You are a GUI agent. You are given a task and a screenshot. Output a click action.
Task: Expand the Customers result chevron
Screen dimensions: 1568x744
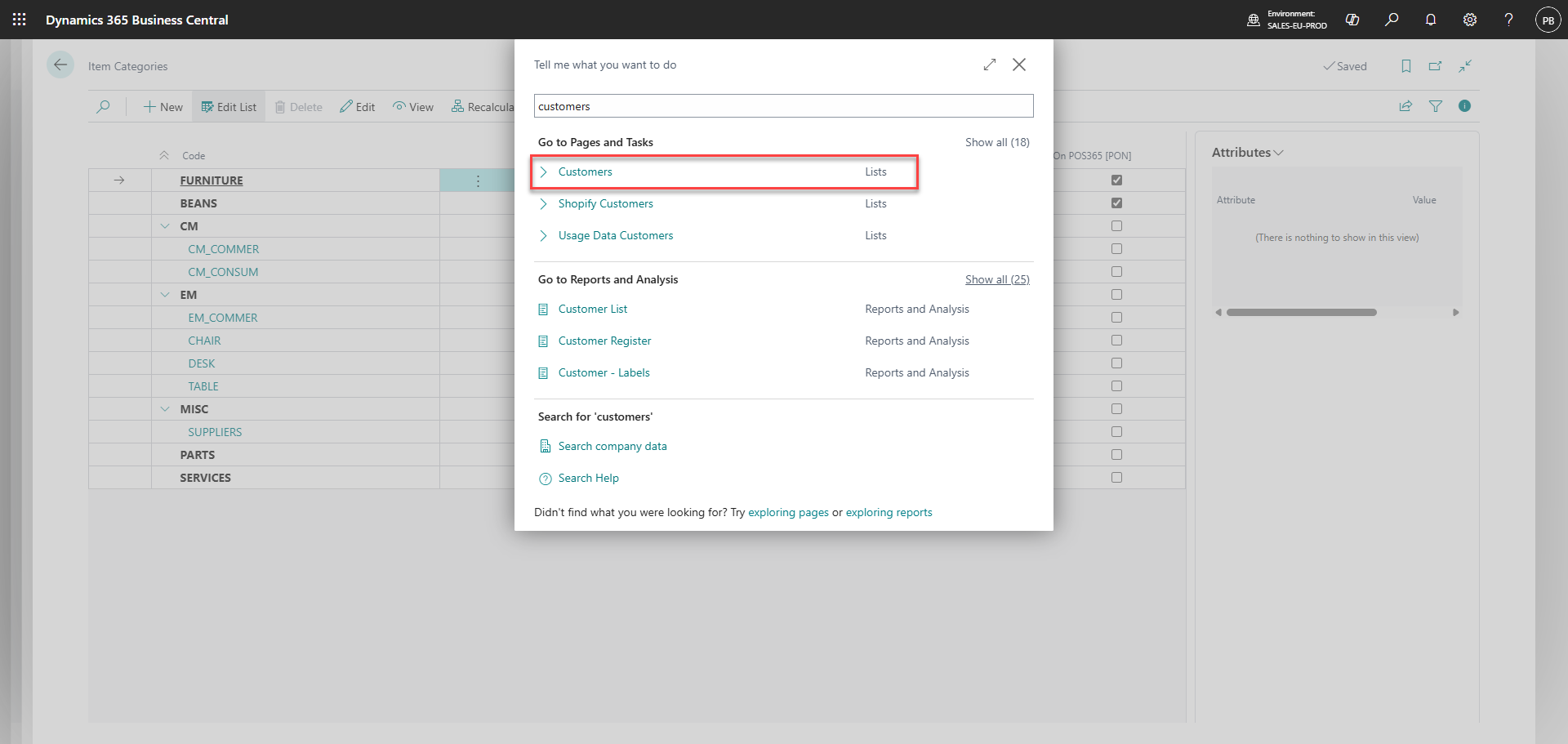click(543, 172)
